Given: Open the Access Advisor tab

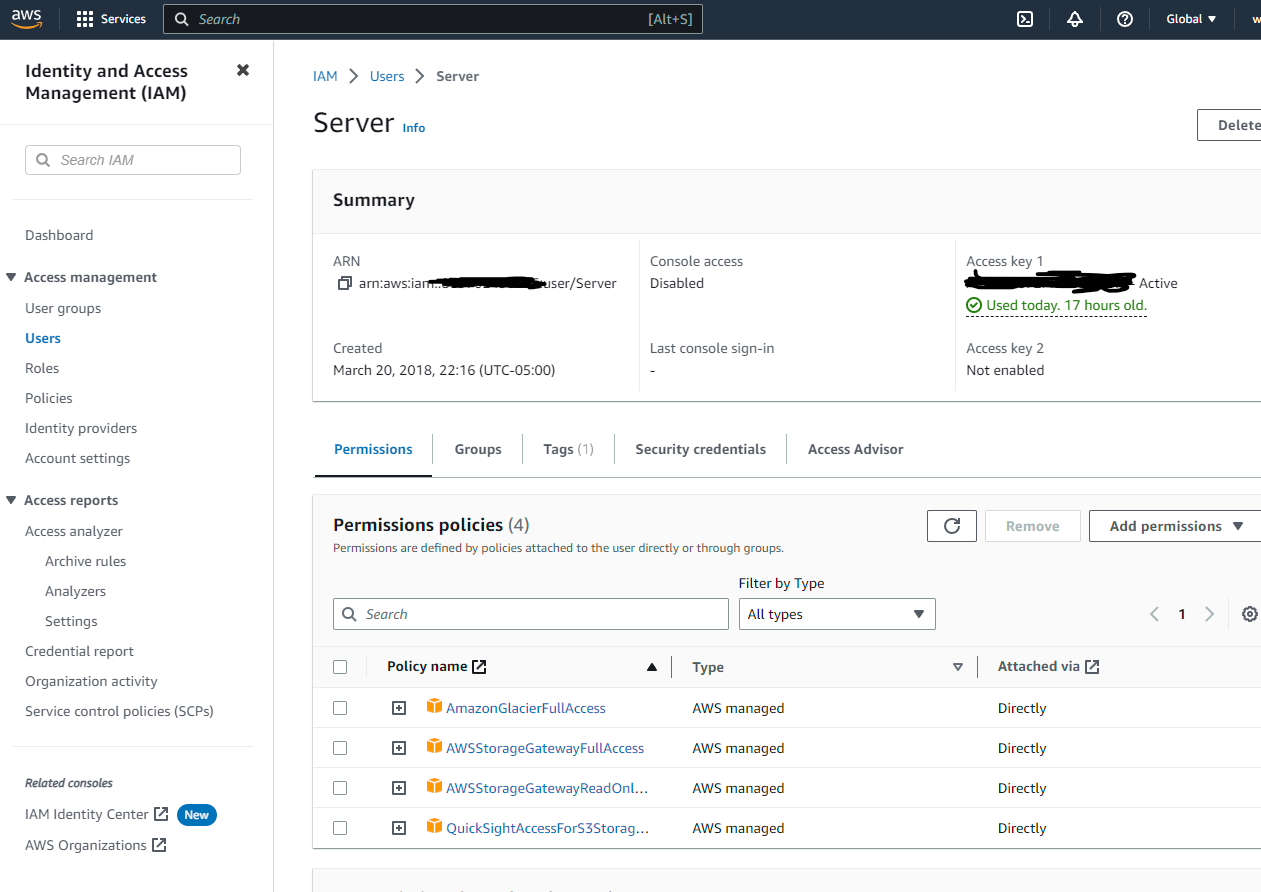Looking at the screenshot, I should click(x=855, y=449).
